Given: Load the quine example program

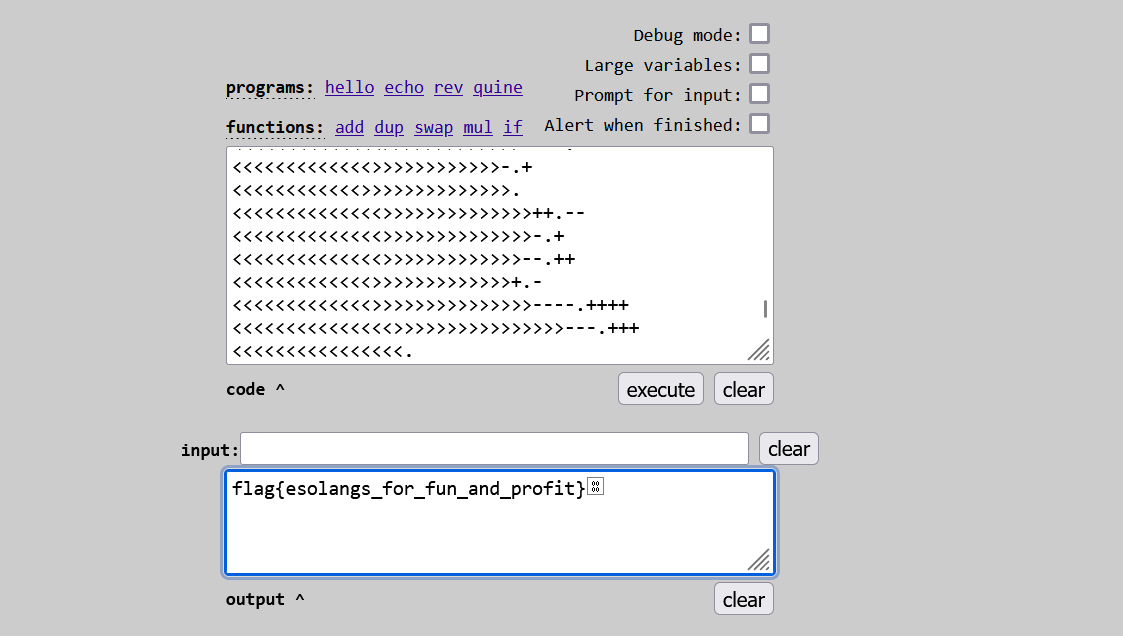Looking at the screenshot, I should [x=498, y=87].
